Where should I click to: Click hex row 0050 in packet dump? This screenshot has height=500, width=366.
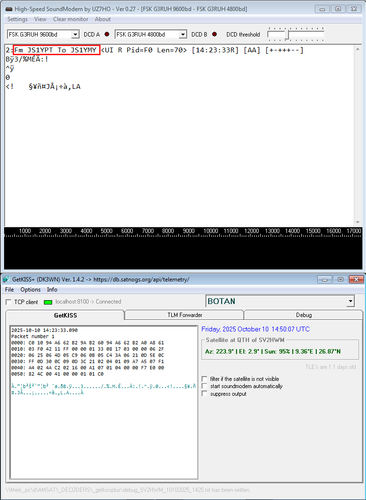tap(59, 374)
